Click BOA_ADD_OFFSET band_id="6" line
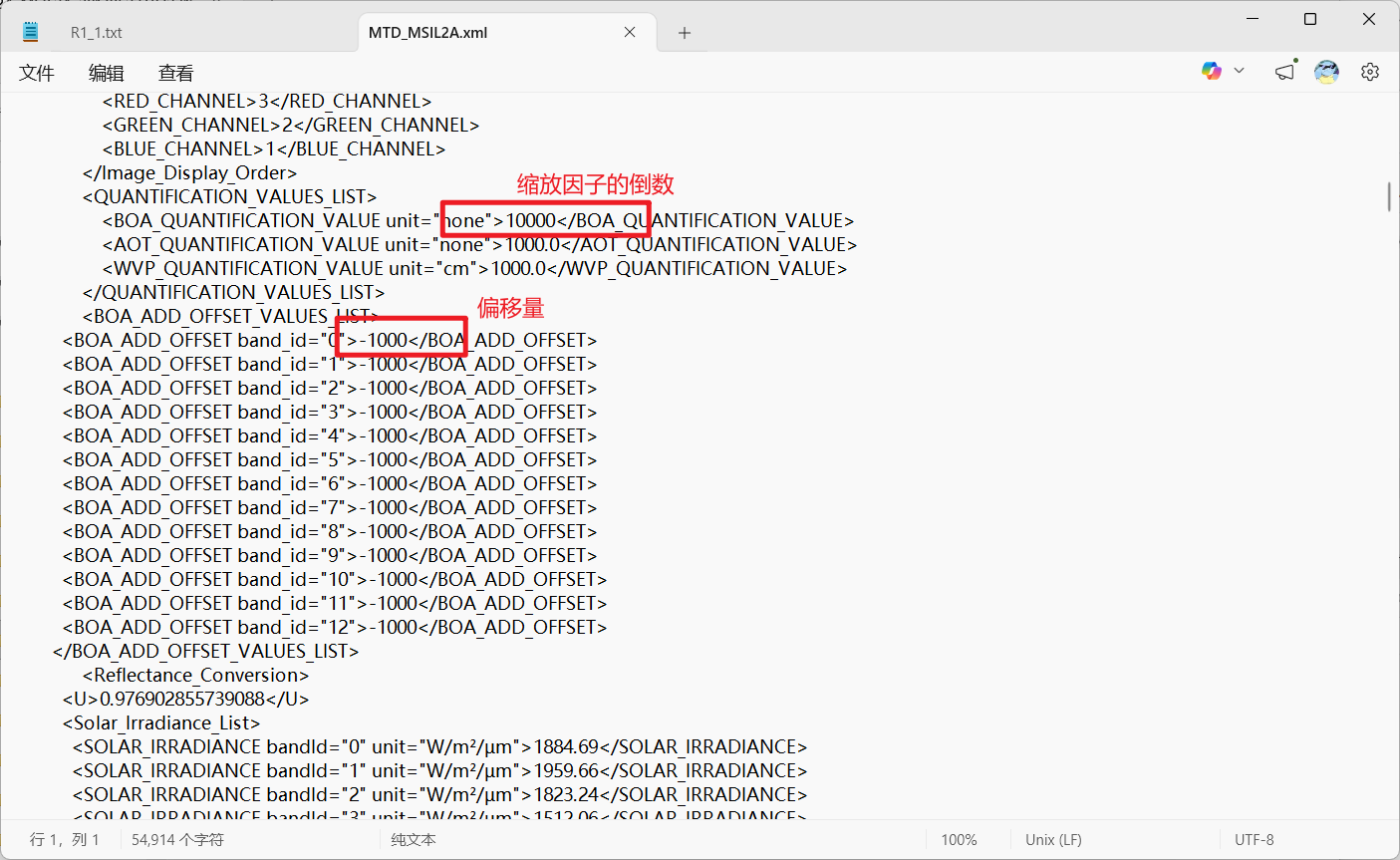Image resolution: width=1400 pixels, height=860 pixels. 330,483
